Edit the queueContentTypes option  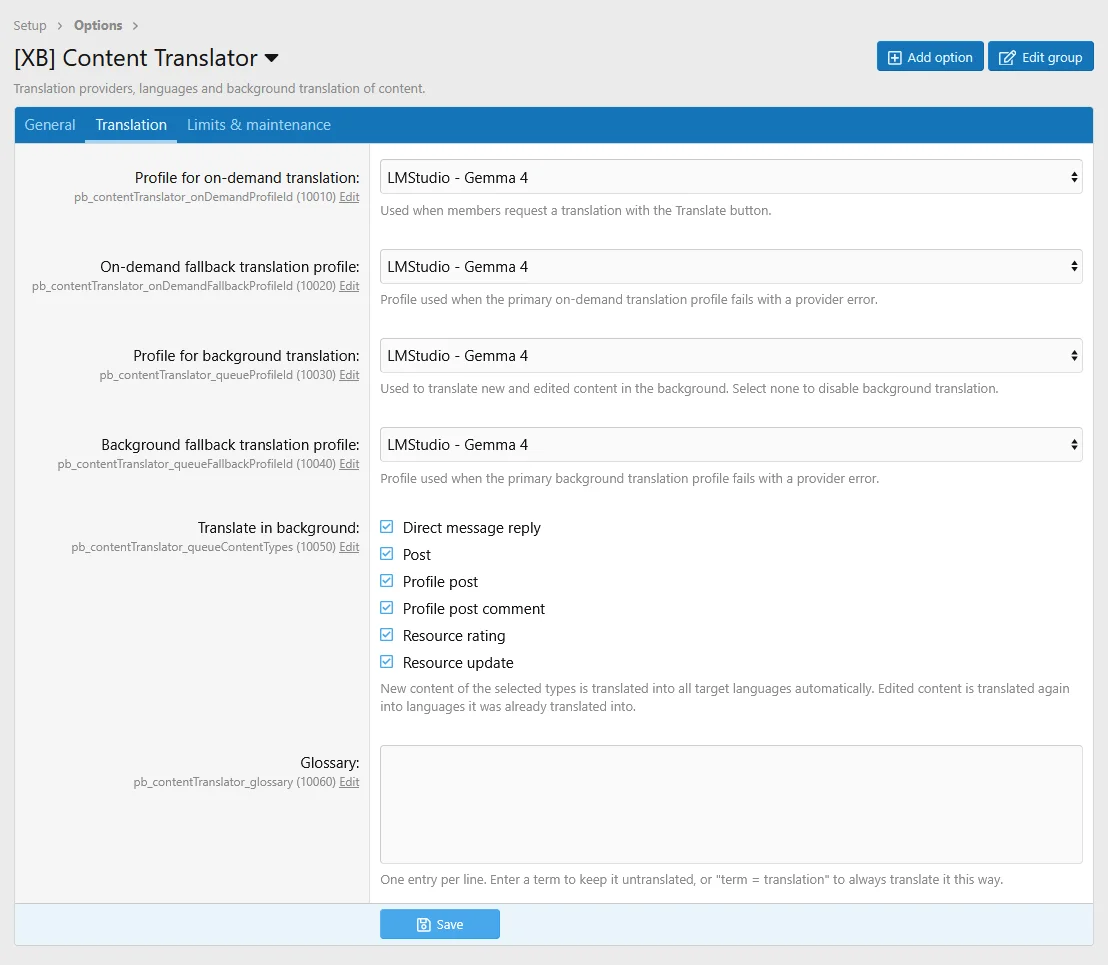[349, 547]
